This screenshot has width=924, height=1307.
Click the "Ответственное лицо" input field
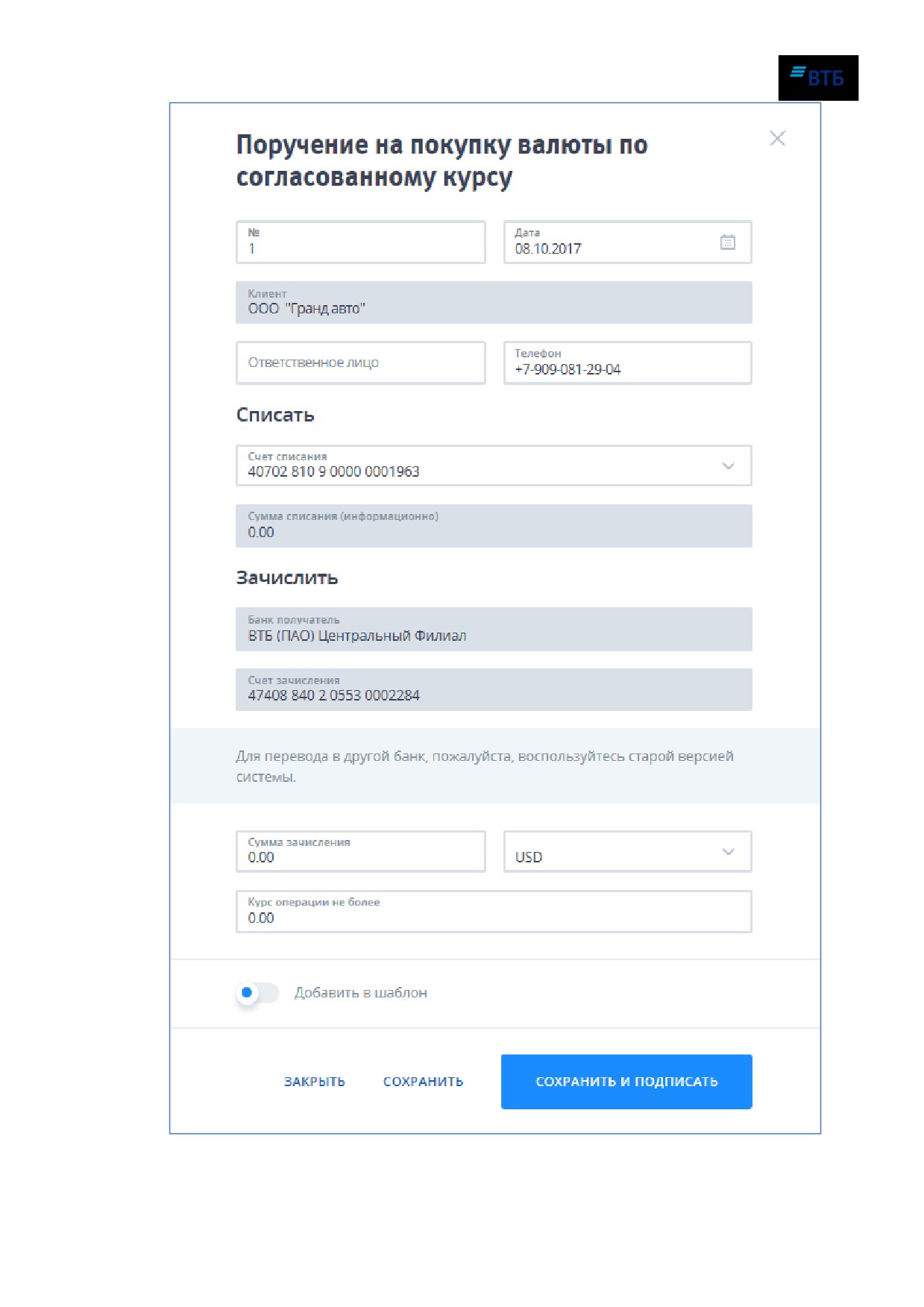360,363
